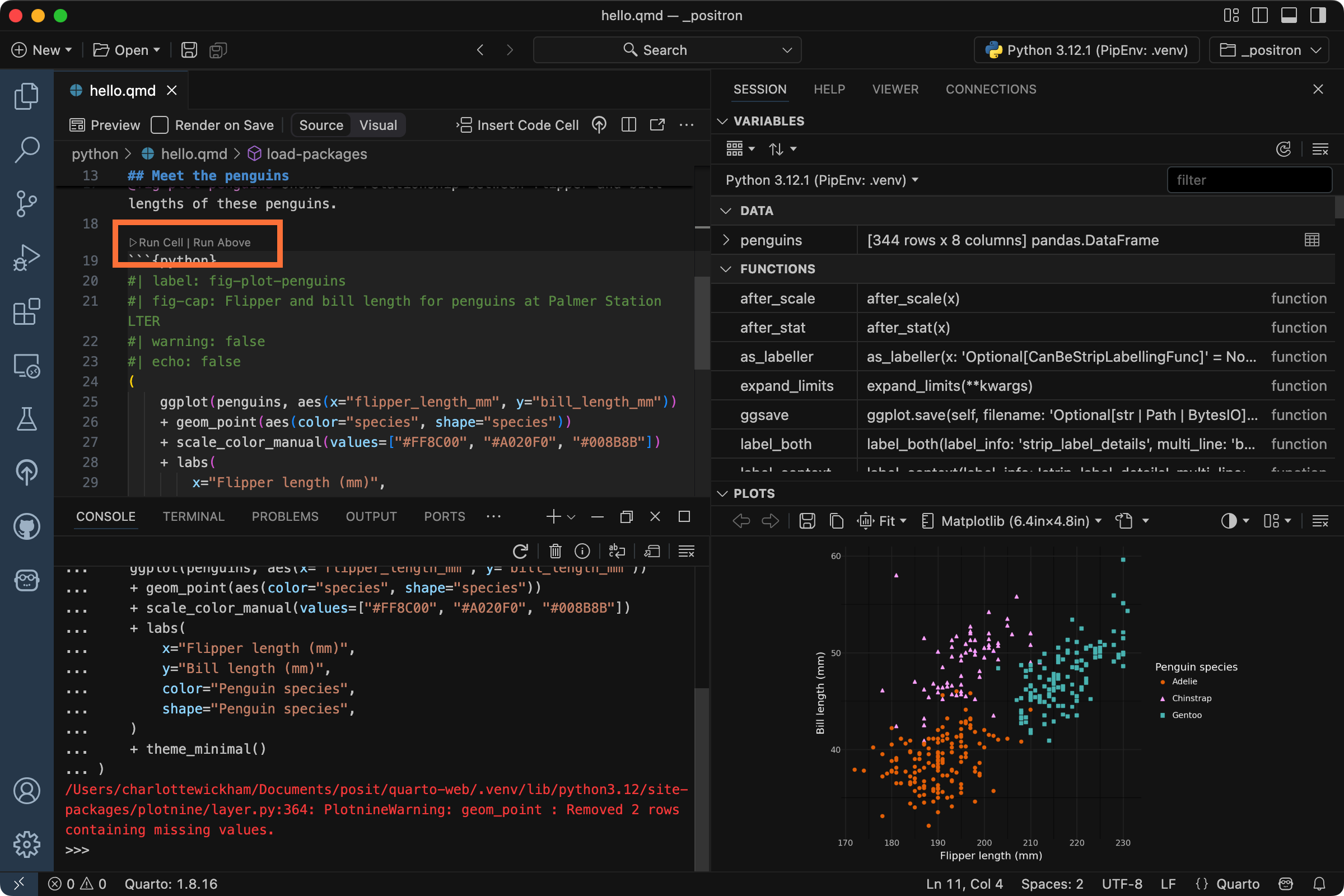Save the current plot in the Plots panel
This screenshot has width=1344, height=896.
[x=807, y=521]
